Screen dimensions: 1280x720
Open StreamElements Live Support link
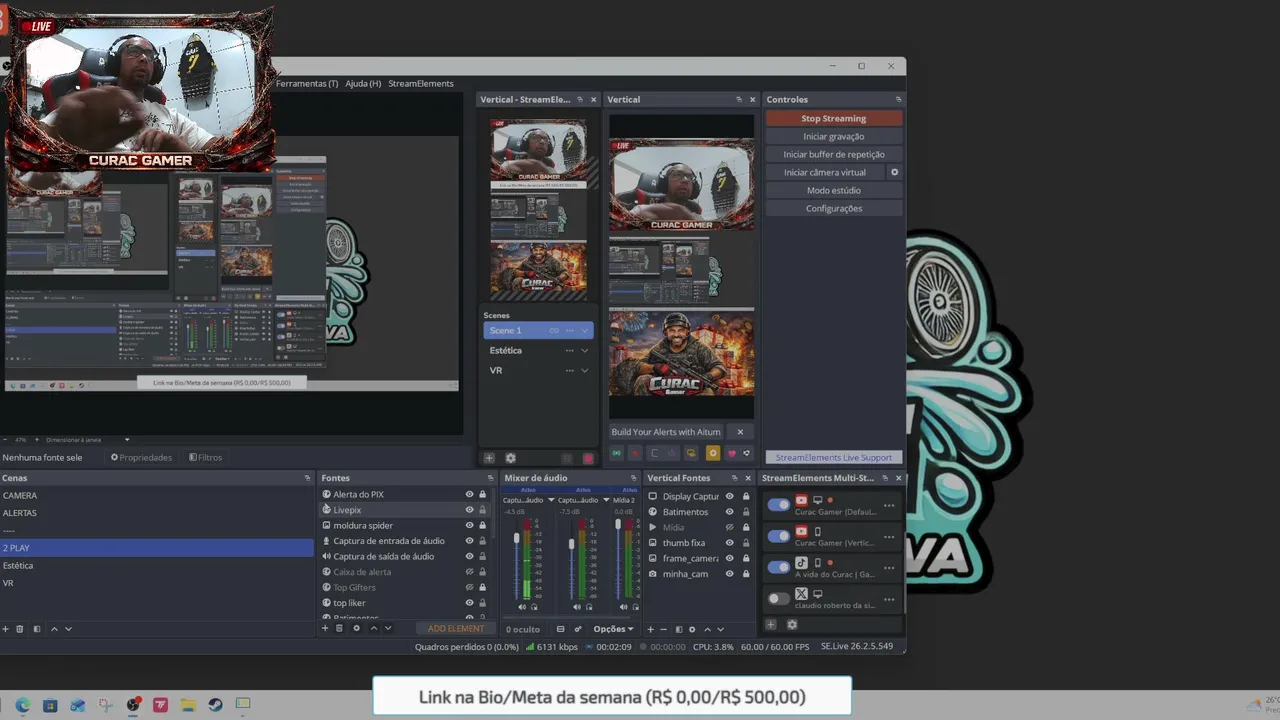coord(834,457)
